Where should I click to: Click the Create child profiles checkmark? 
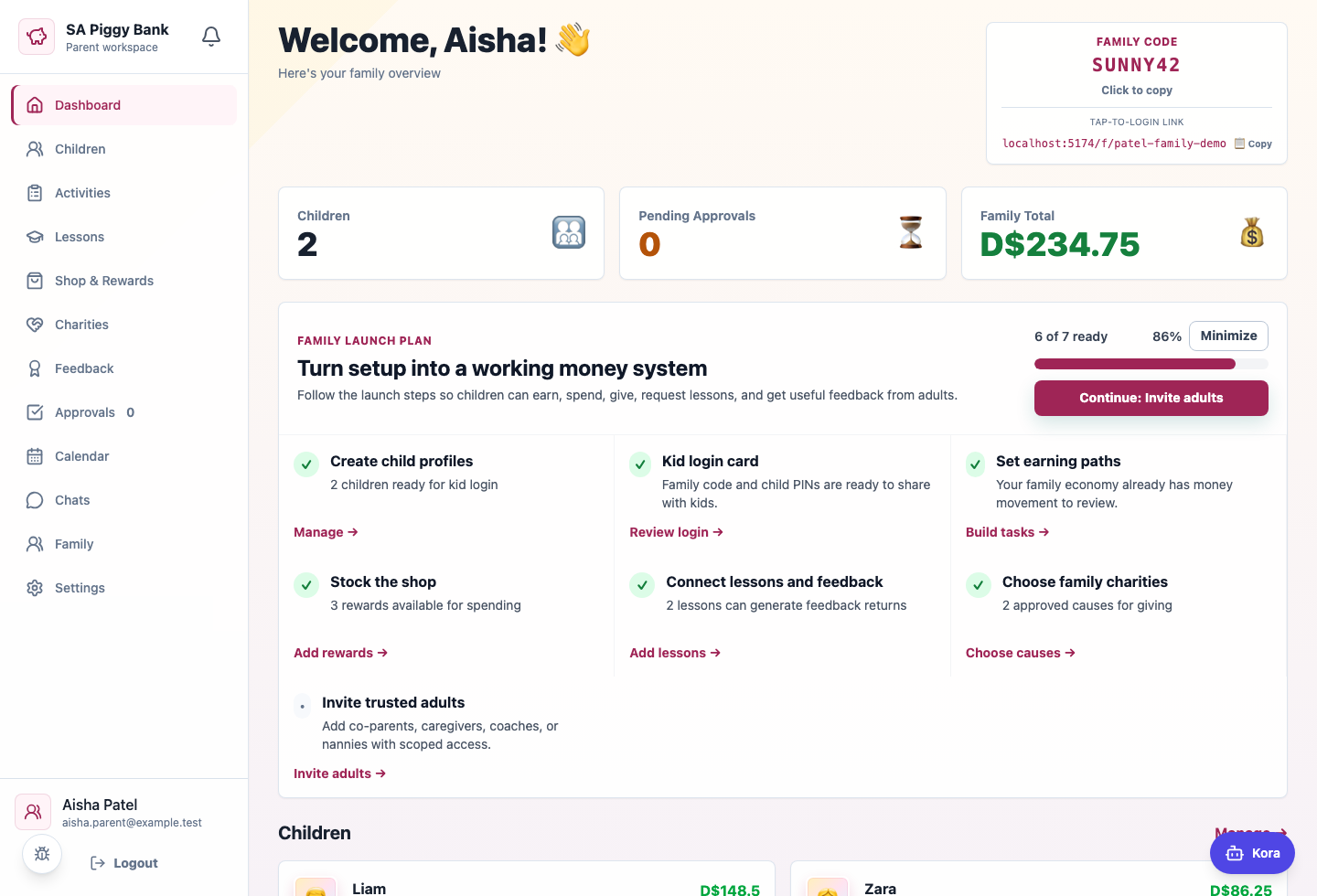coord(306,464)
